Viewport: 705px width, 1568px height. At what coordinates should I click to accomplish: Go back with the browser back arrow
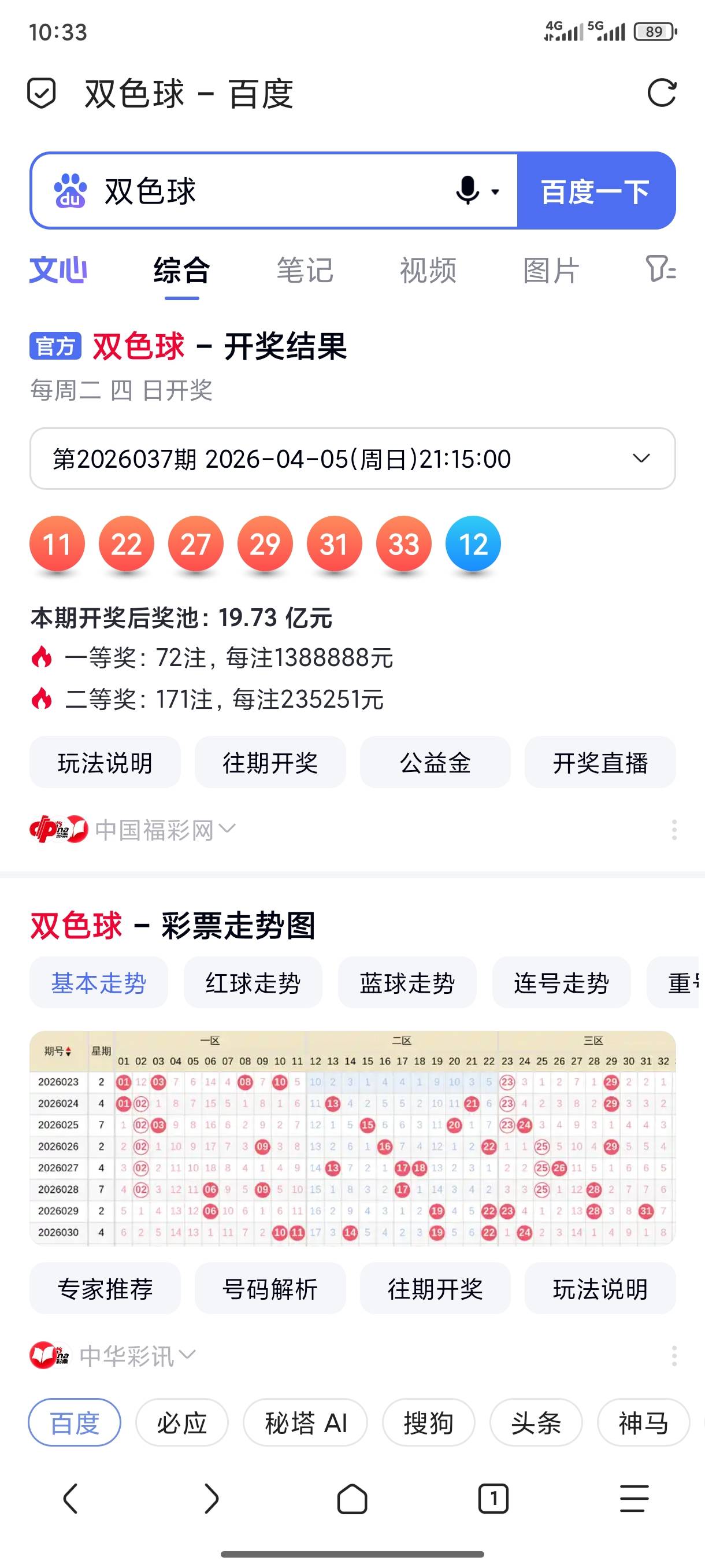[x=70, y=1499]
